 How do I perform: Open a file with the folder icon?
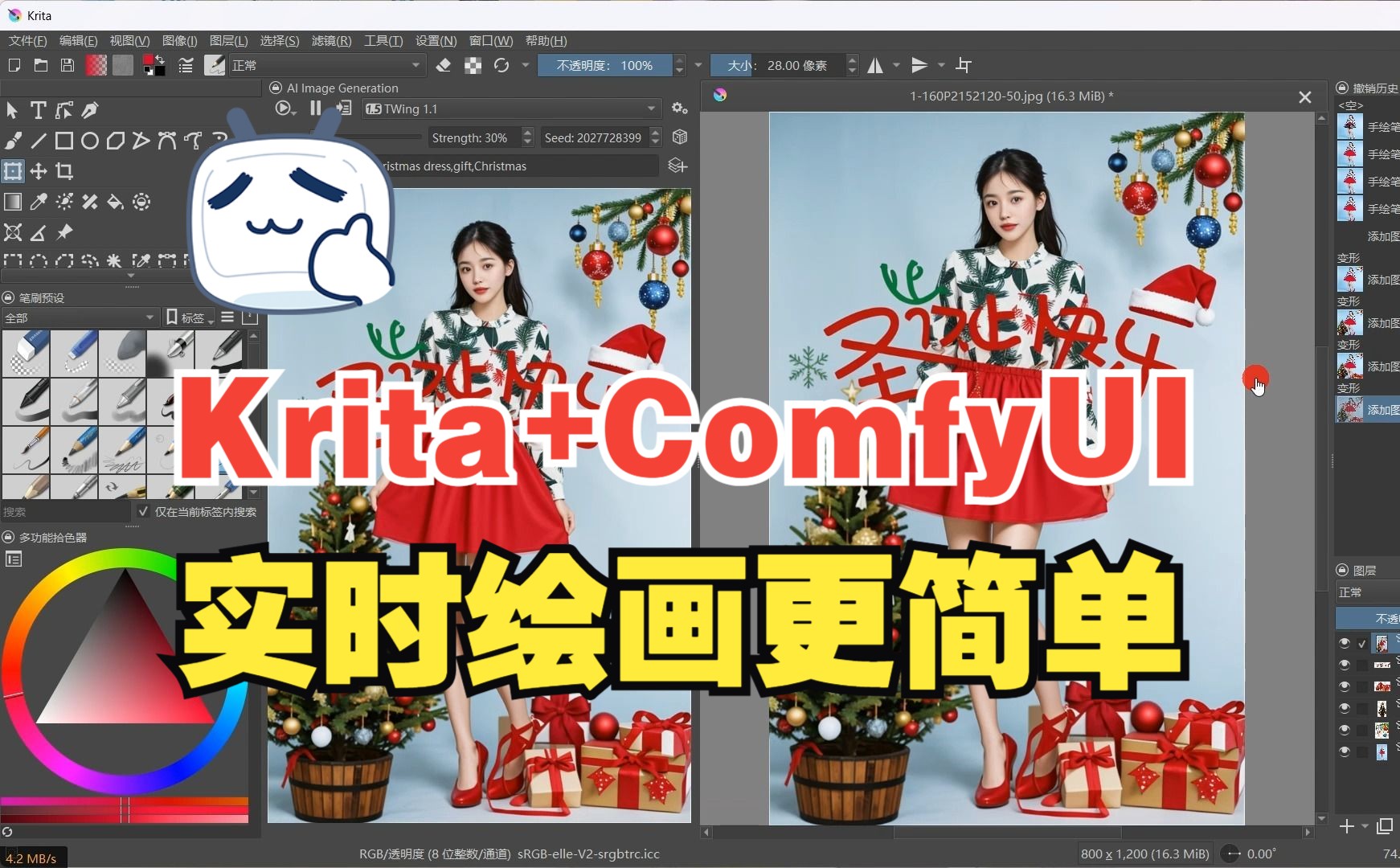[40, 65]
